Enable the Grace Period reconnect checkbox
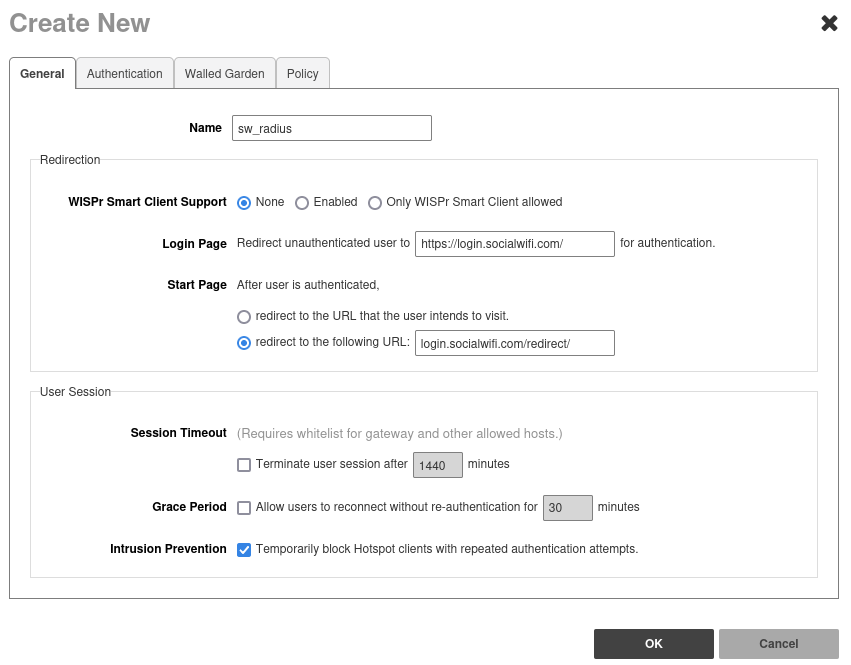The image size is (851, 665). click(244, 508)
